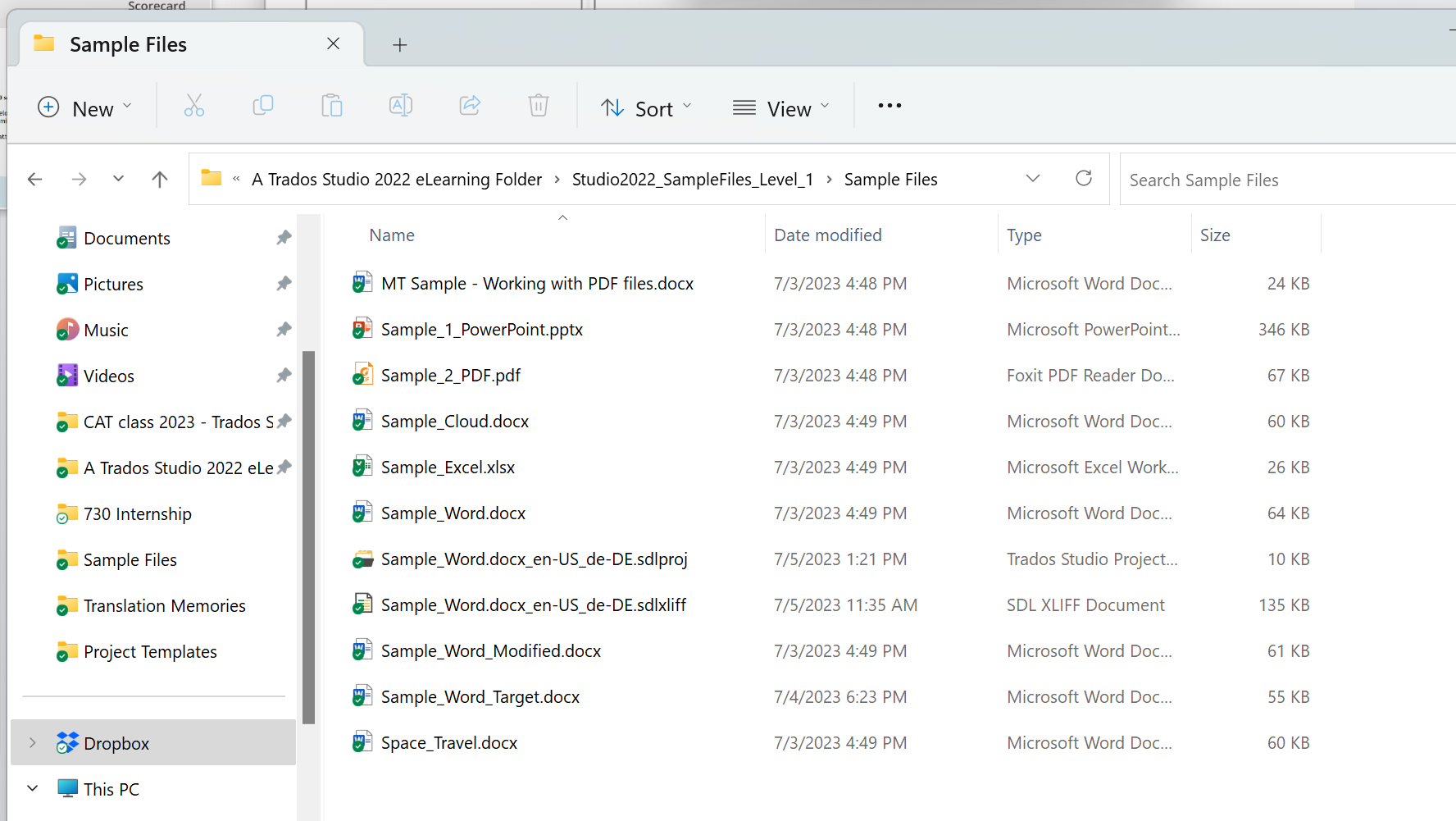Unpin Documents using its pin icon

coord(284,238)
